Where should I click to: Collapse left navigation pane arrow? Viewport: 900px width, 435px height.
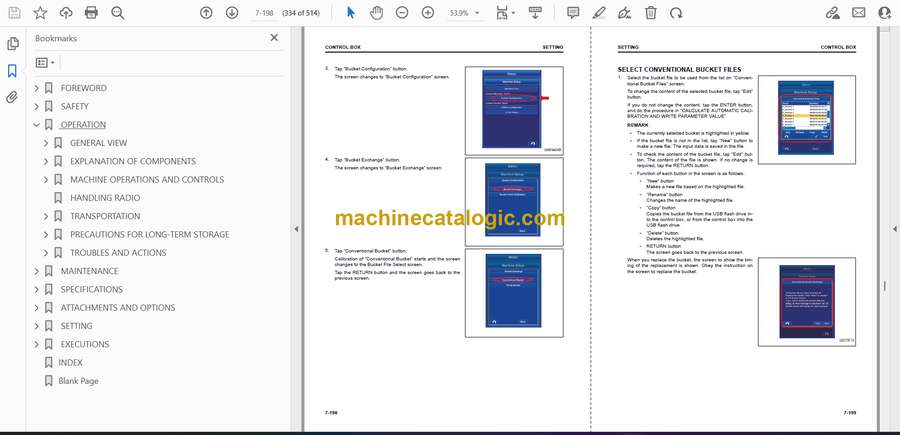pyautogui.click(x=296, y=229)
